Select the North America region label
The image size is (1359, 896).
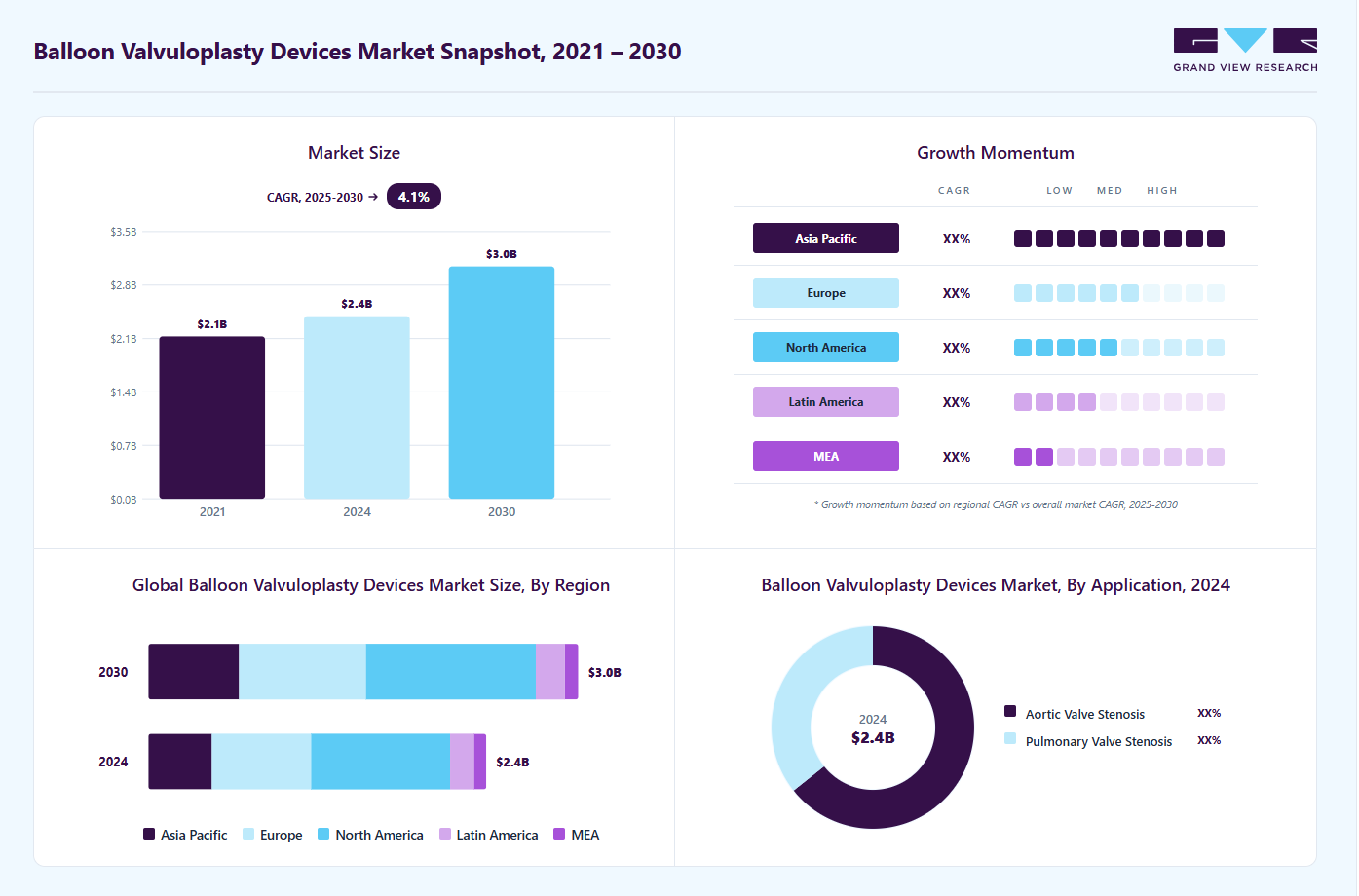click(x=826, y=348)
